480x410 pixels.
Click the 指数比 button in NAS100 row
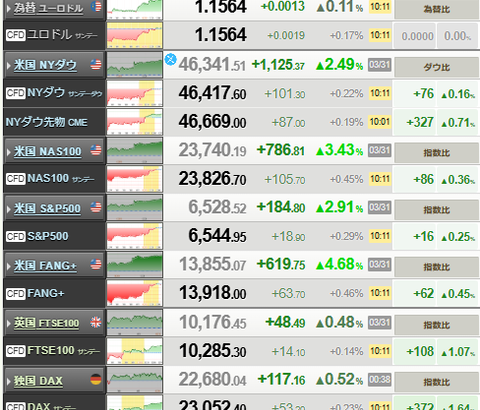click(x=436, y=153)
